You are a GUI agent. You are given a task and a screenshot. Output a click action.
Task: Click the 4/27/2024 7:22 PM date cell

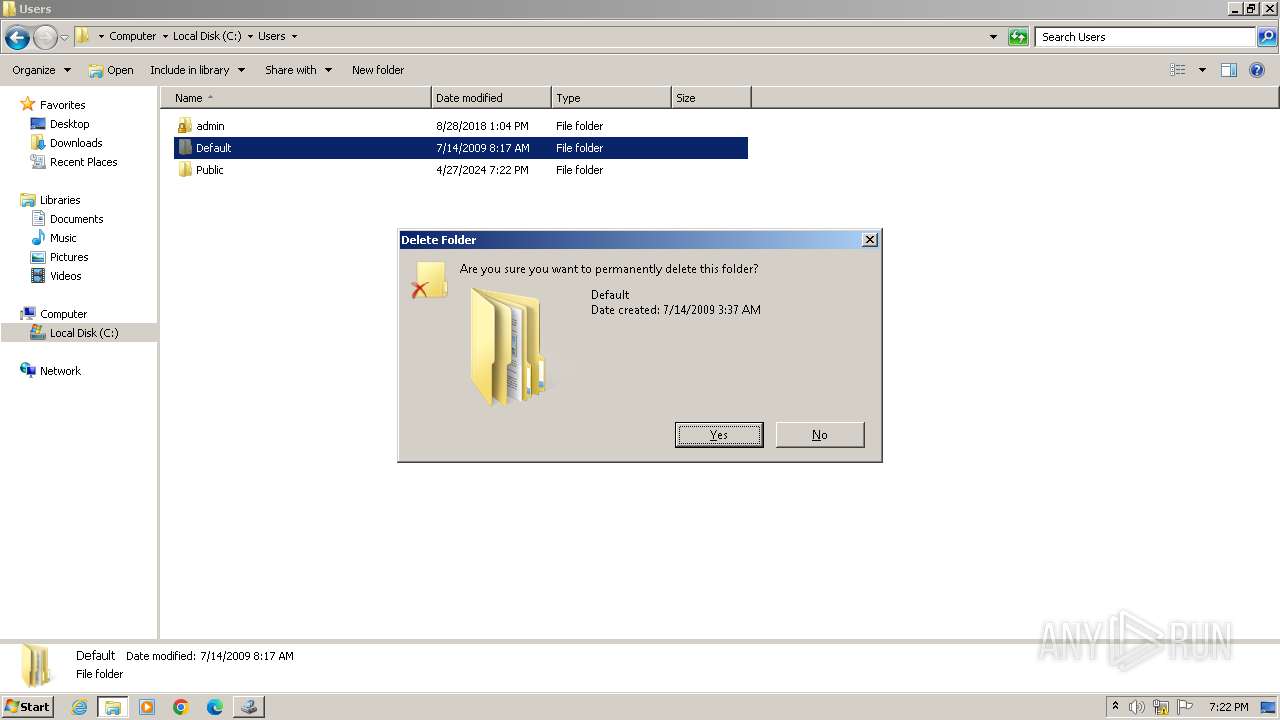pyautogui.click(x=482, y=170)
